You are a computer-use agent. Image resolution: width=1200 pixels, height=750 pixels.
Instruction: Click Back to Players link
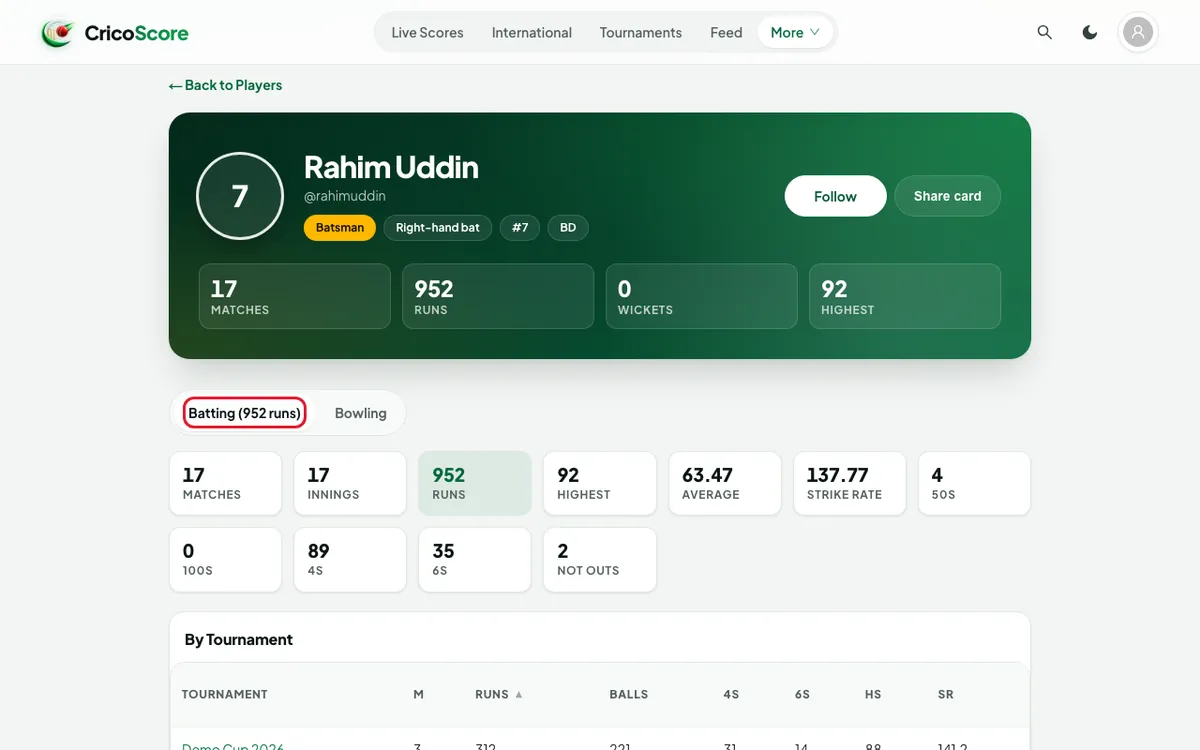(226, 85)
